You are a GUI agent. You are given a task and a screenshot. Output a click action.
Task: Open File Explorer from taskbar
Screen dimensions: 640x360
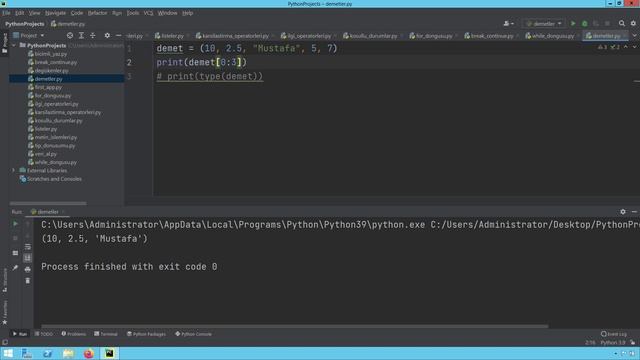point(68,353)
